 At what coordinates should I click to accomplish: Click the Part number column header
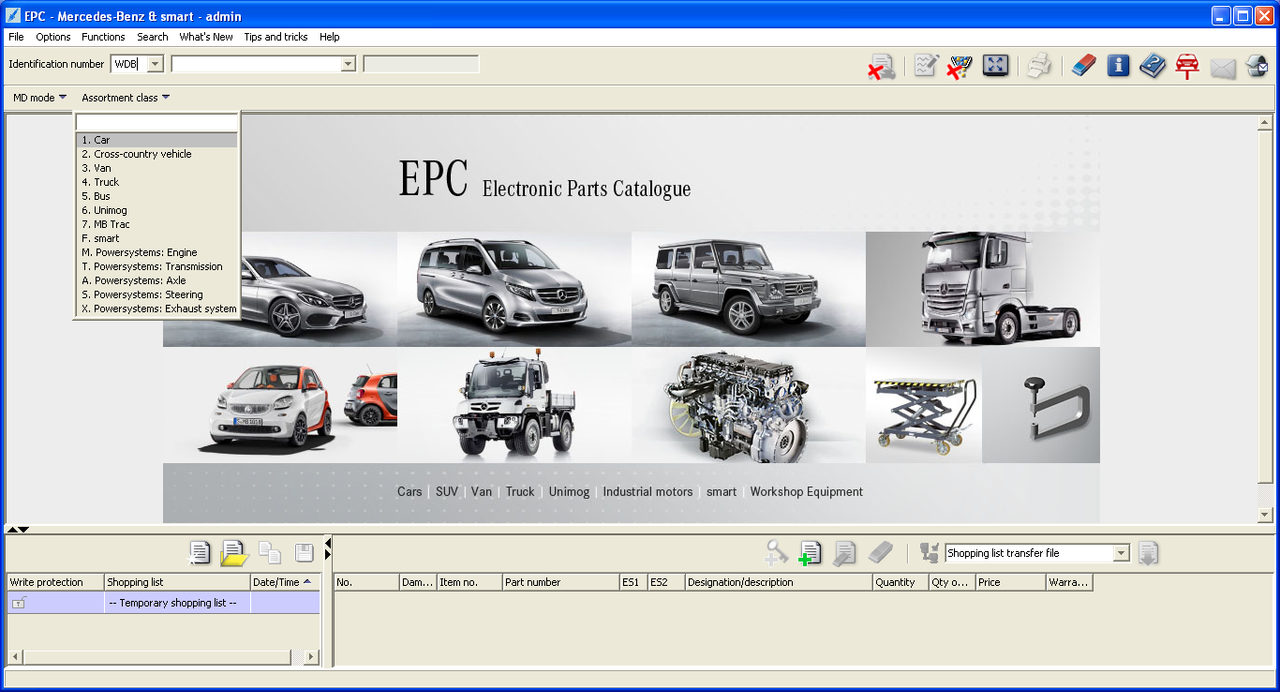560,582
